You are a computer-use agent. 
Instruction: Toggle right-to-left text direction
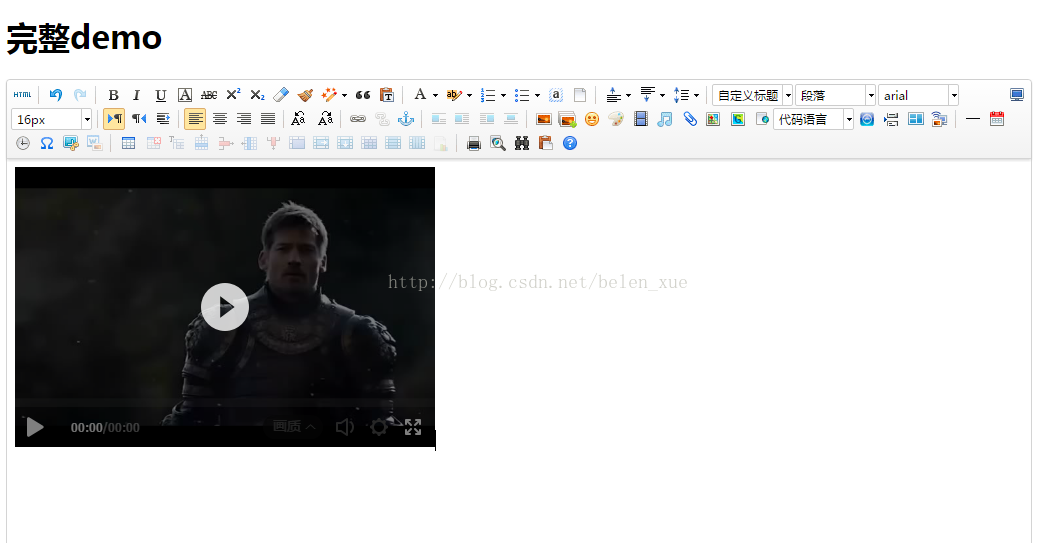pyautogui.click(x=139, y=119)
